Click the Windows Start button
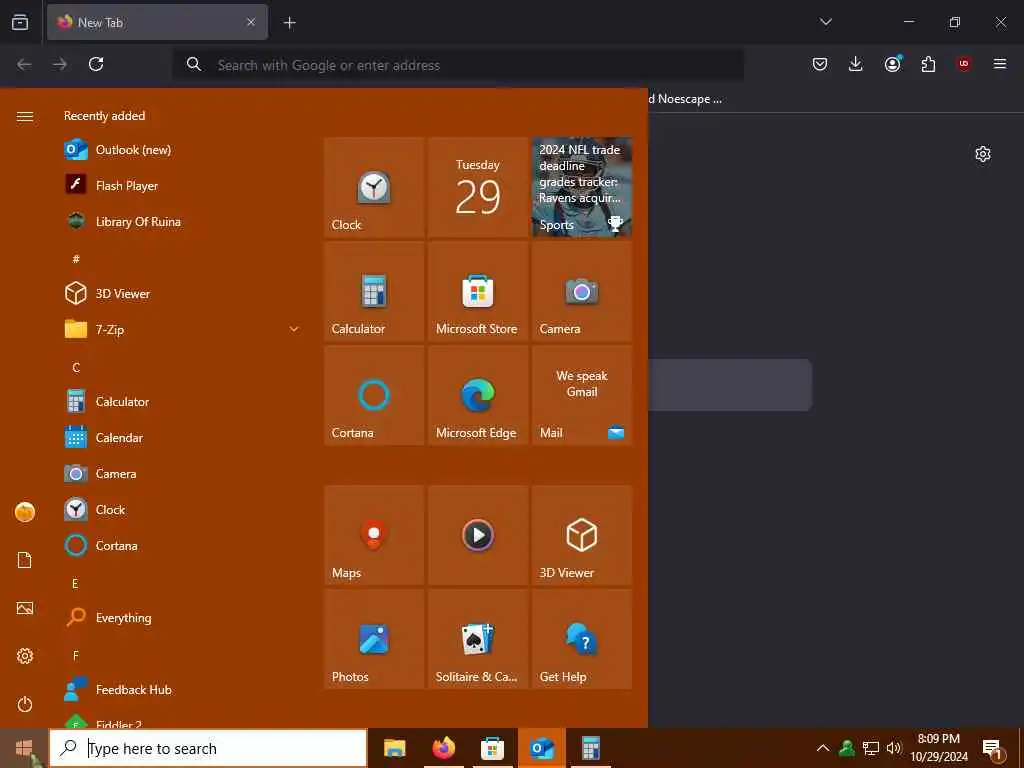1024x768 pixels. (24, 748)
